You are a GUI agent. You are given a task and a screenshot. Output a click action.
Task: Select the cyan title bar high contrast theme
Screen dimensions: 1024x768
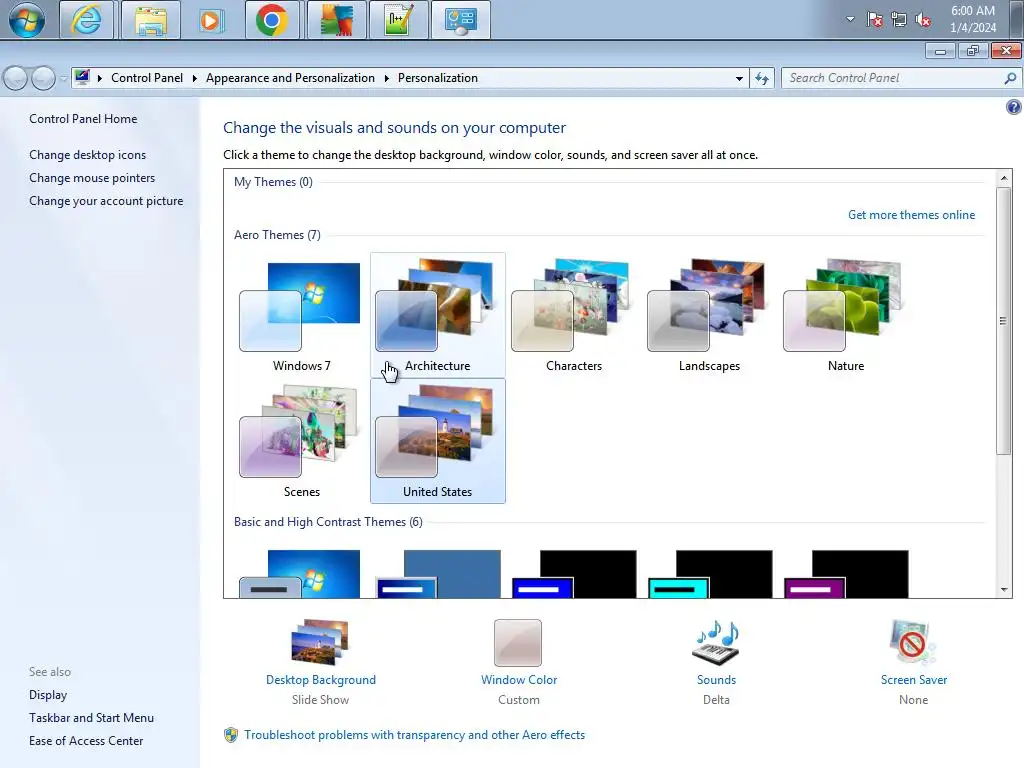click(709, 574)
